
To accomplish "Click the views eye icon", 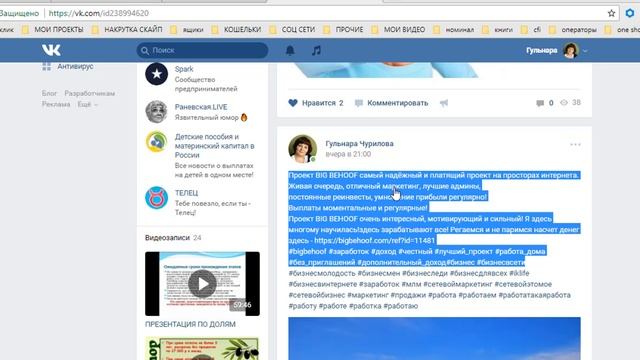I will [x=564, y=102].
